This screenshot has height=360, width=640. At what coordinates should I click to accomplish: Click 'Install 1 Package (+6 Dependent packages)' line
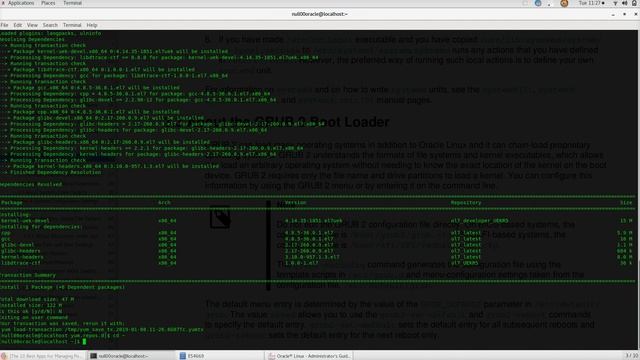pyautogui.click(x=62, y=287)
